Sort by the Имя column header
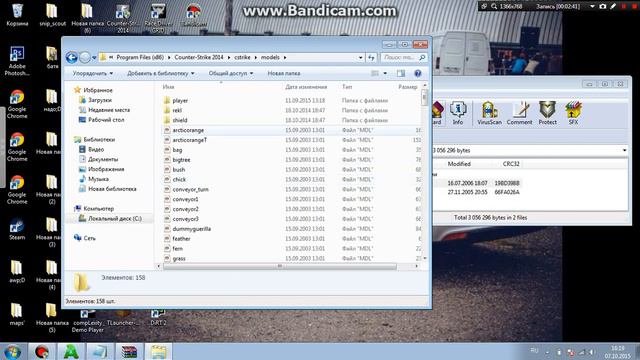 point(169,87)
